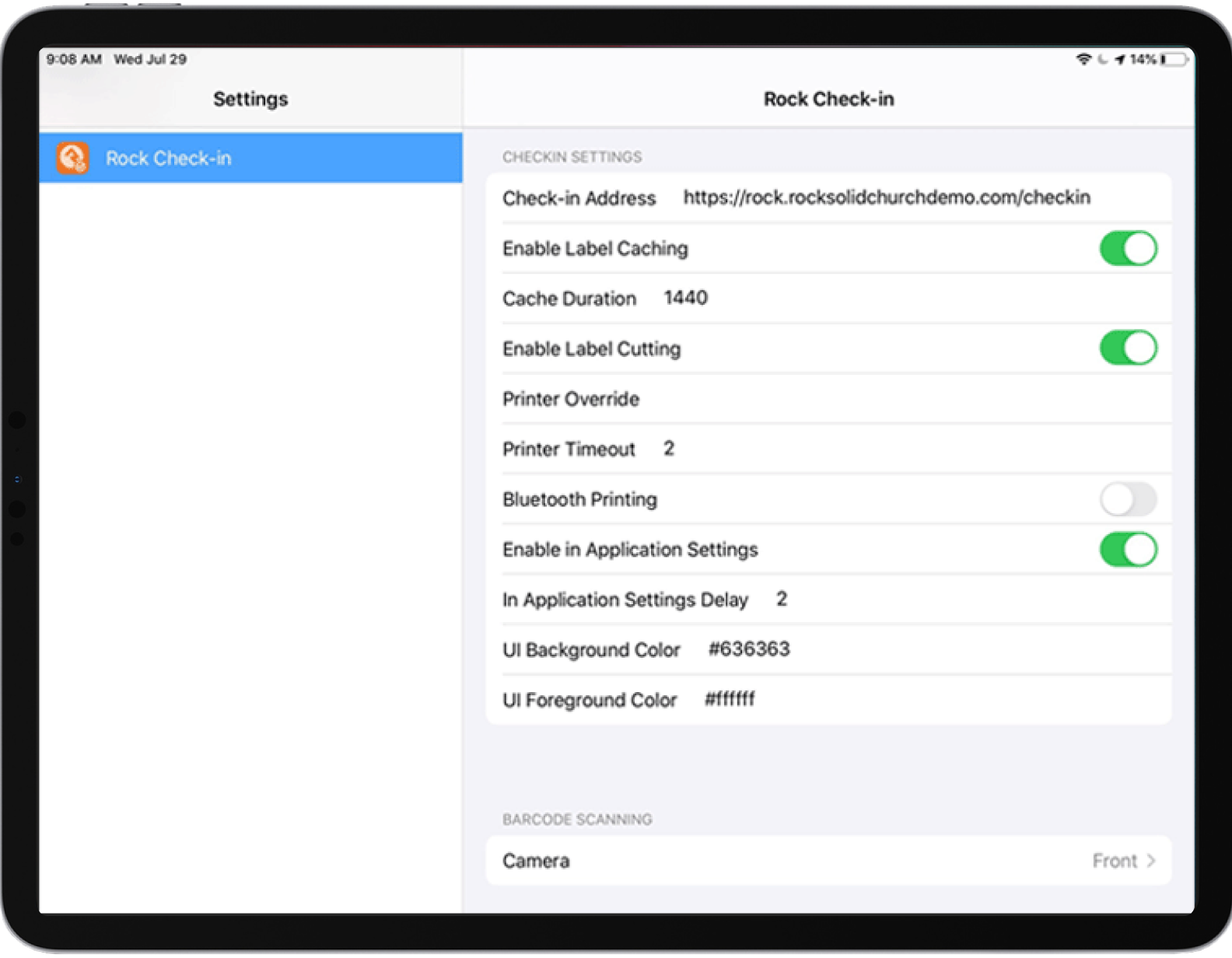Tap the battery indicator icon

point(1174,60)
